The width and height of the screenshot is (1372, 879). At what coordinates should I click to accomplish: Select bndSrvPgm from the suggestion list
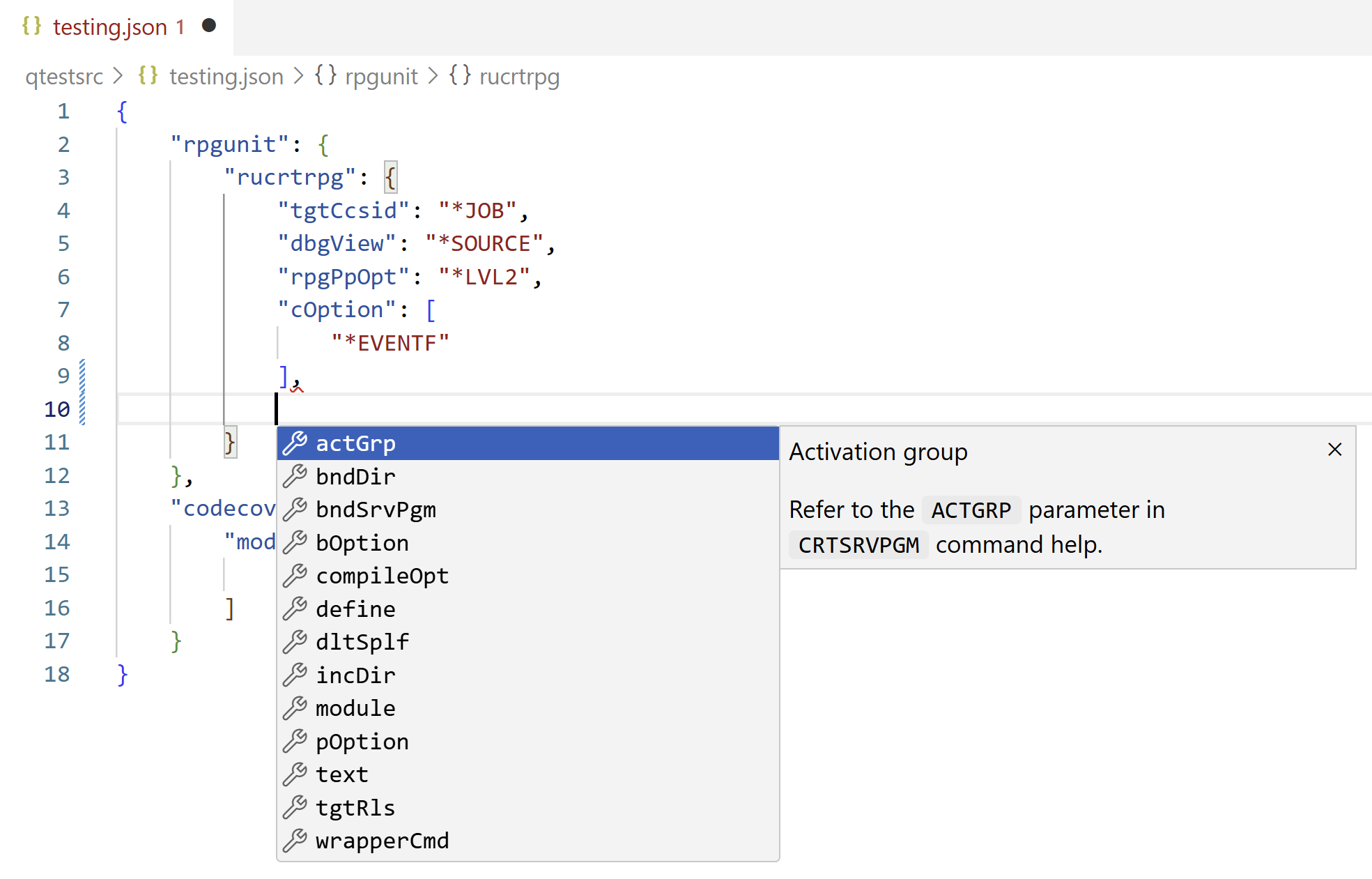tap(376, 509)
